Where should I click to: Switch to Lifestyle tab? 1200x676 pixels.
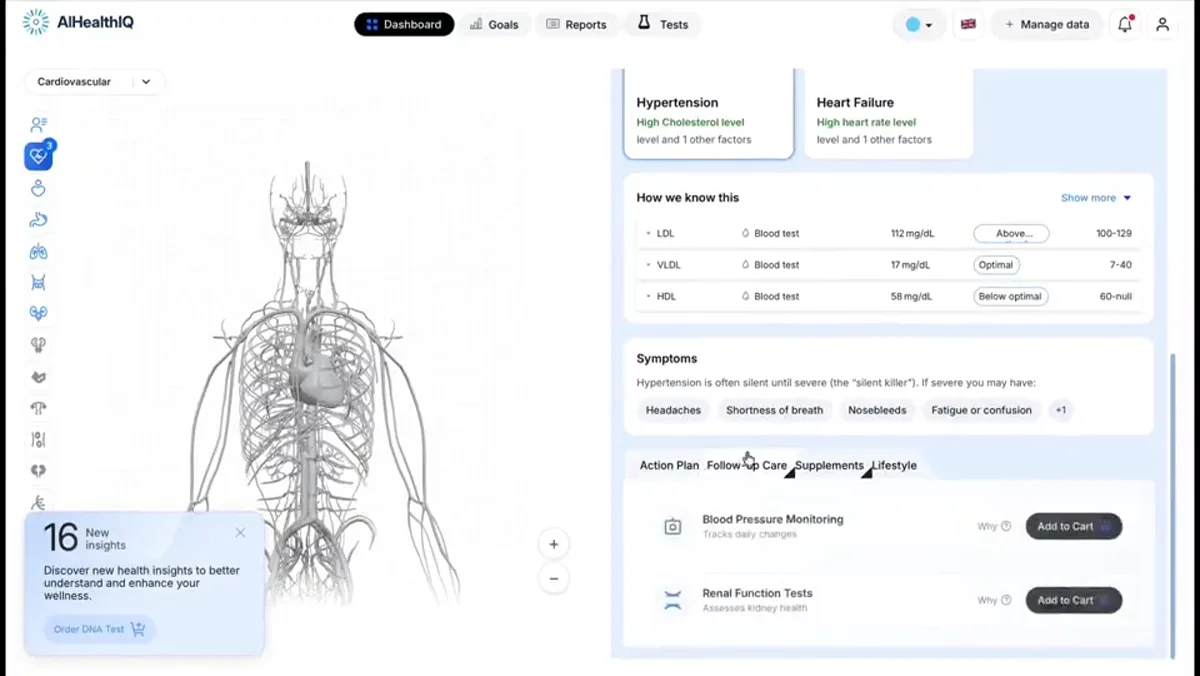pyautogui.click(x=895, y=465)
